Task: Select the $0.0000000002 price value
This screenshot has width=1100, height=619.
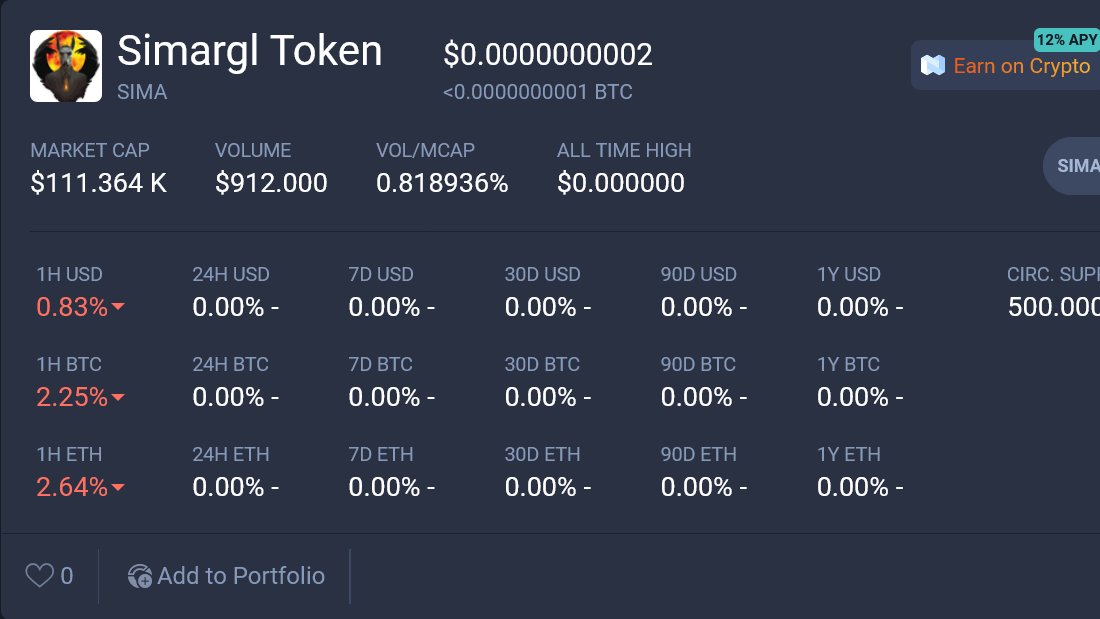Action: click(548, 54)
